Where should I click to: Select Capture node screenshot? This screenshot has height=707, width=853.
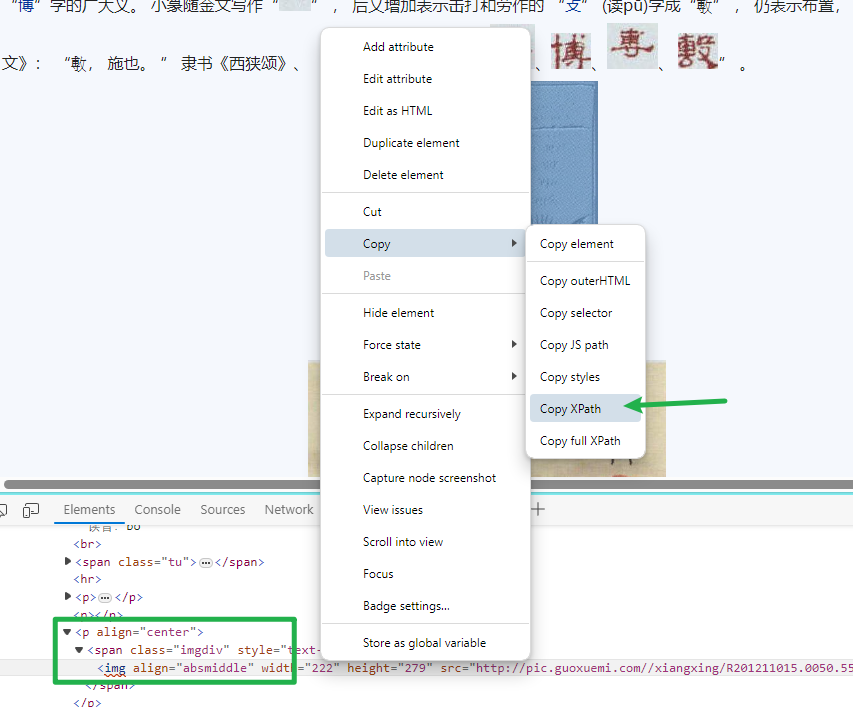click(x=425, y=478)
